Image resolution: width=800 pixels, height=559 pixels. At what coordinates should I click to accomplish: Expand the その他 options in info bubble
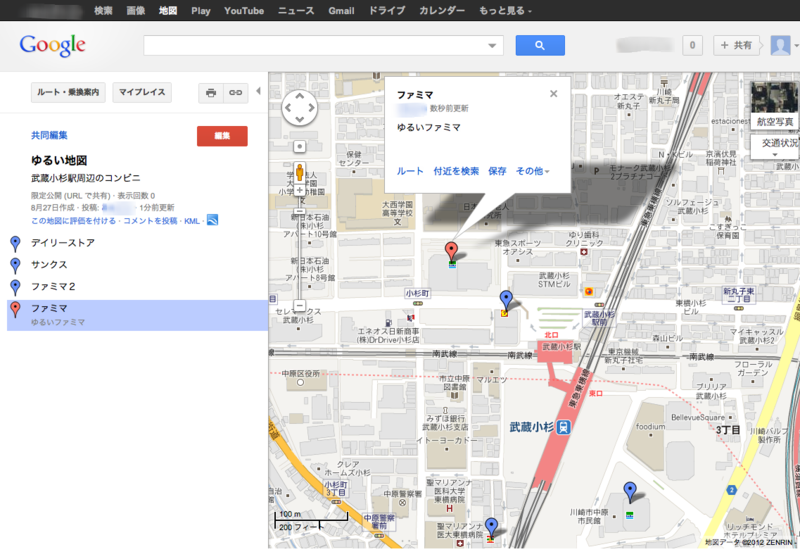click(x=532, y=171)
